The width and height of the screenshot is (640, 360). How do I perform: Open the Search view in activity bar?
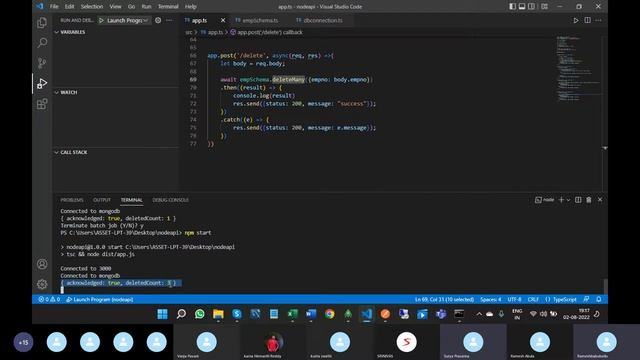click(x=42, y=43)
